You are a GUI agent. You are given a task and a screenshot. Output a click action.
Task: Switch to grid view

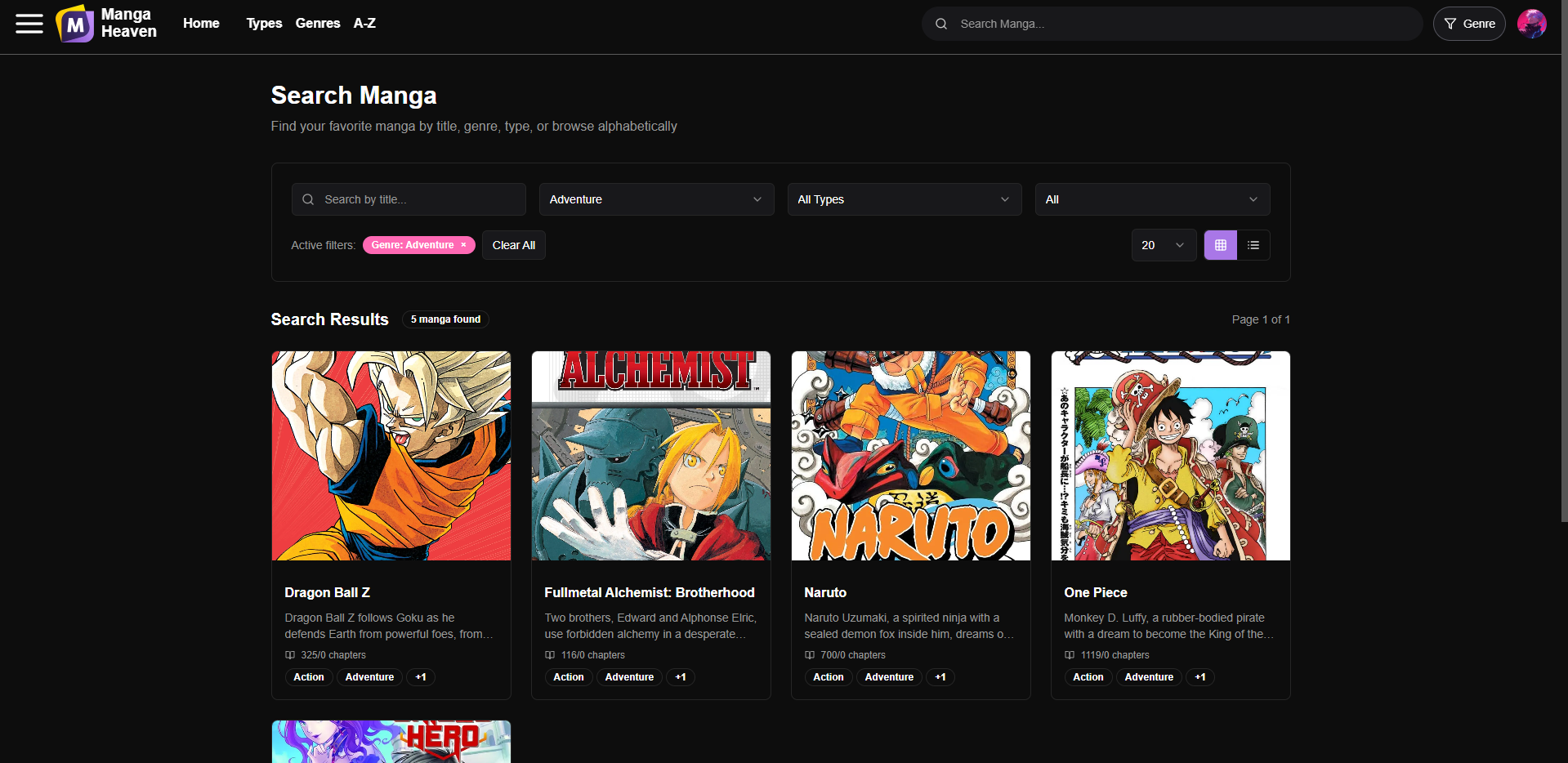click(1220, 245)
